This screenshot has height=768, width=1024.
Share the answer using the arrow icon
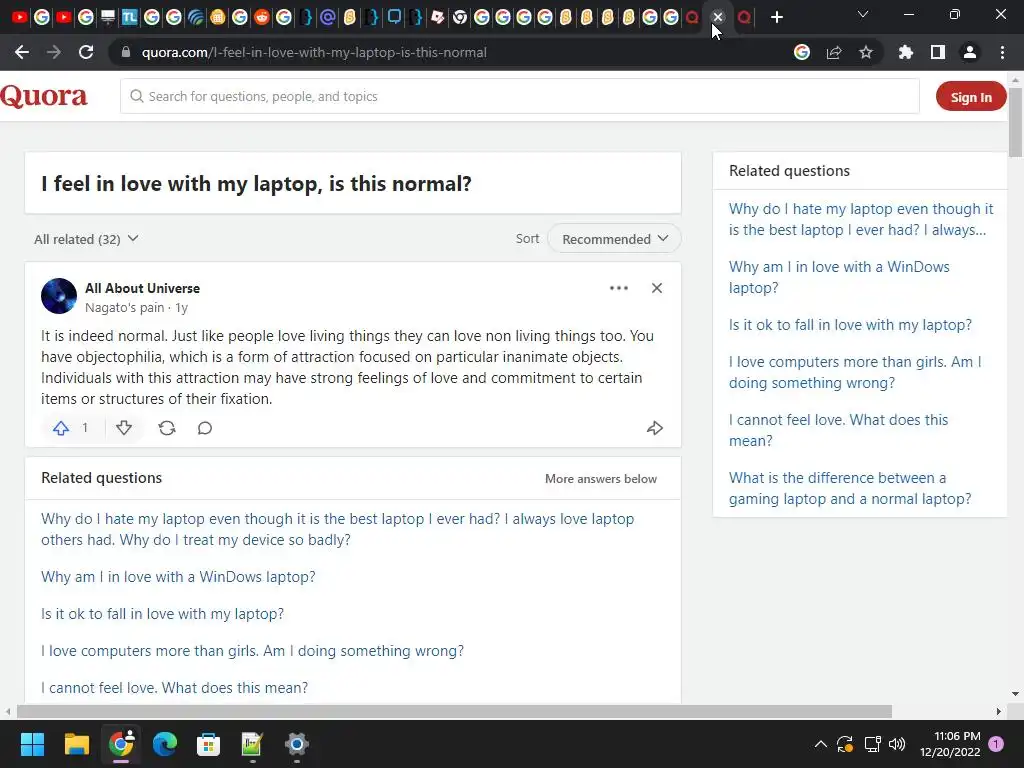(x=654, y=428)
